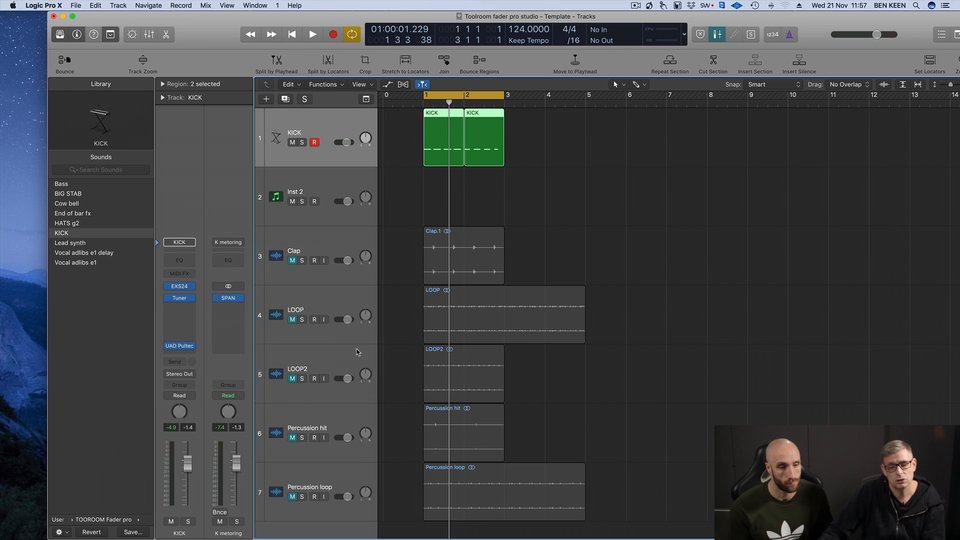
Task: Open the SPAN plugin slot
Action: click(x=228, y=298)
